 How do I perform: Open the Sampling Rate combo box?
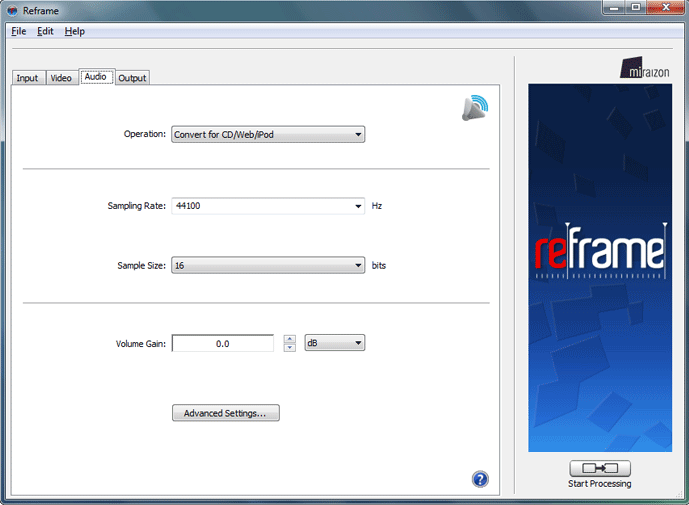(x=358, y=206)
